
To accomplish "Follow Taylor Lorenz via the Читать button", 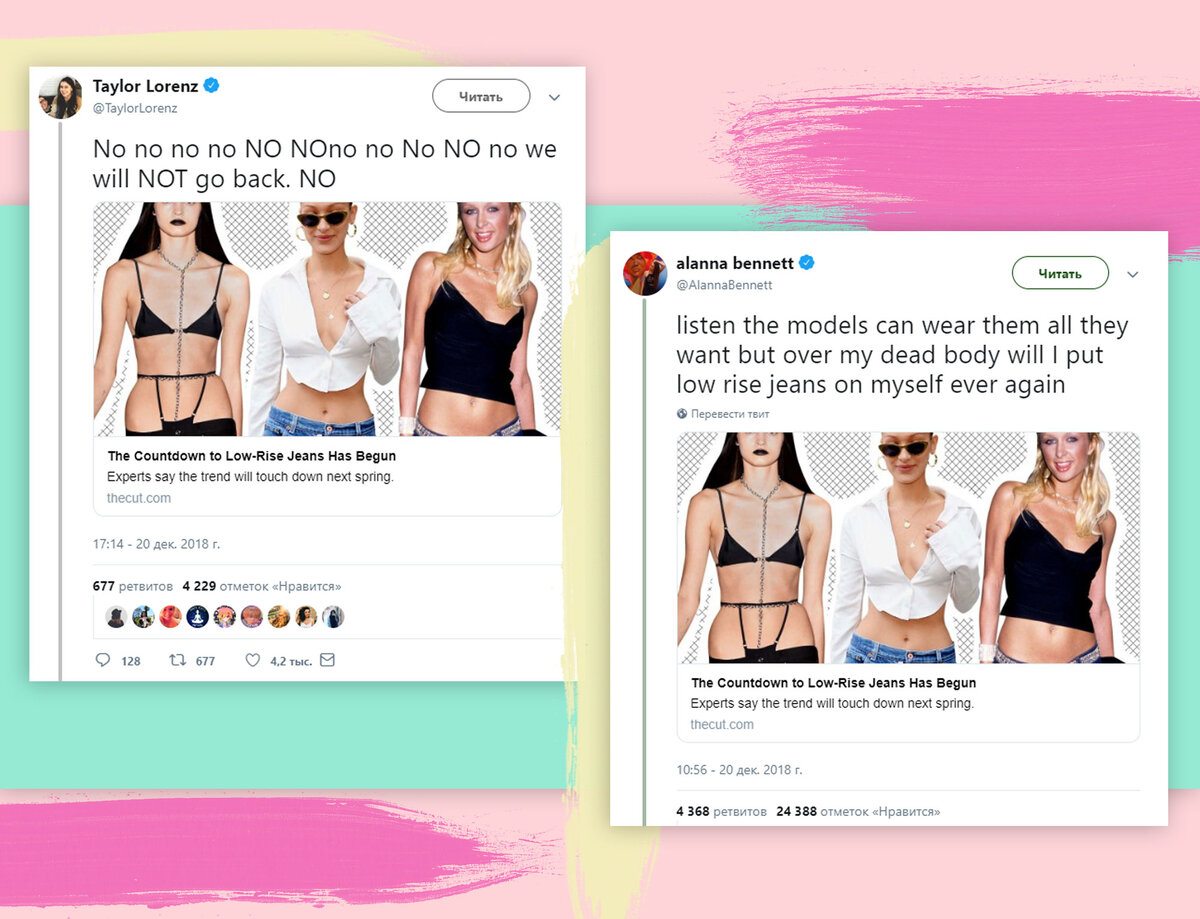I will (x=481, y=96).
